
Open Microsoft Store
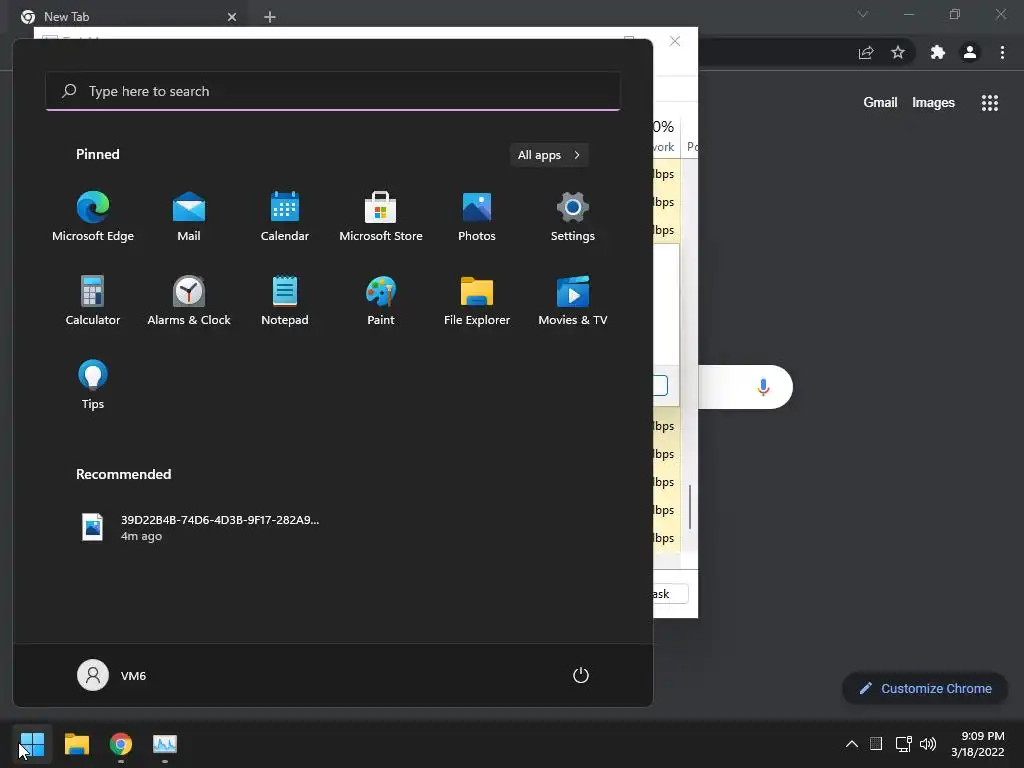click(x=381, y=217)
